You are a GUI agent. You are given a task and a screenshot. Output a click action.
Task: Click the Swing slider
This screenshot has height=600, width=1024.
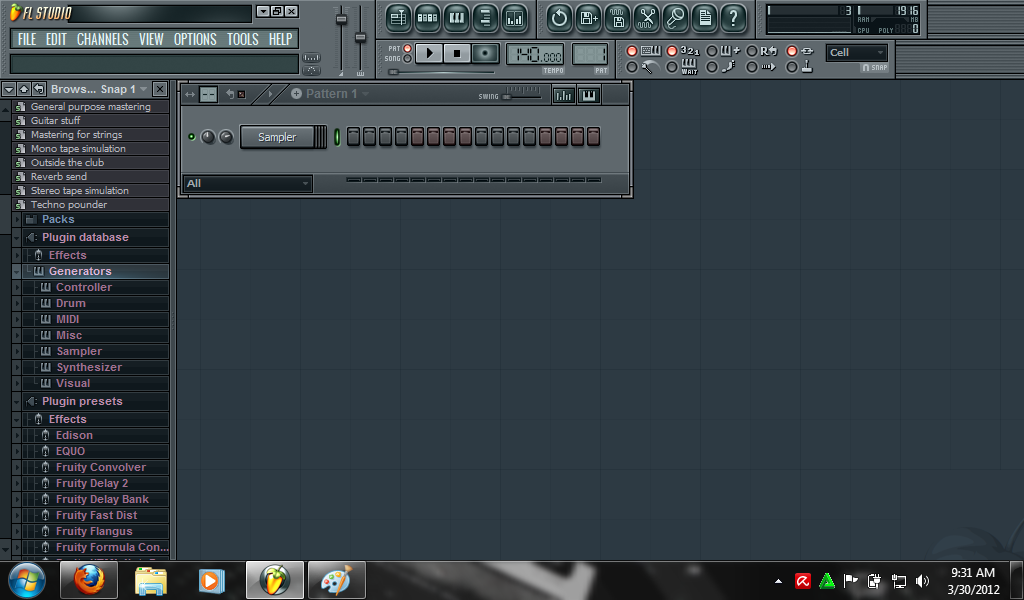522,95
